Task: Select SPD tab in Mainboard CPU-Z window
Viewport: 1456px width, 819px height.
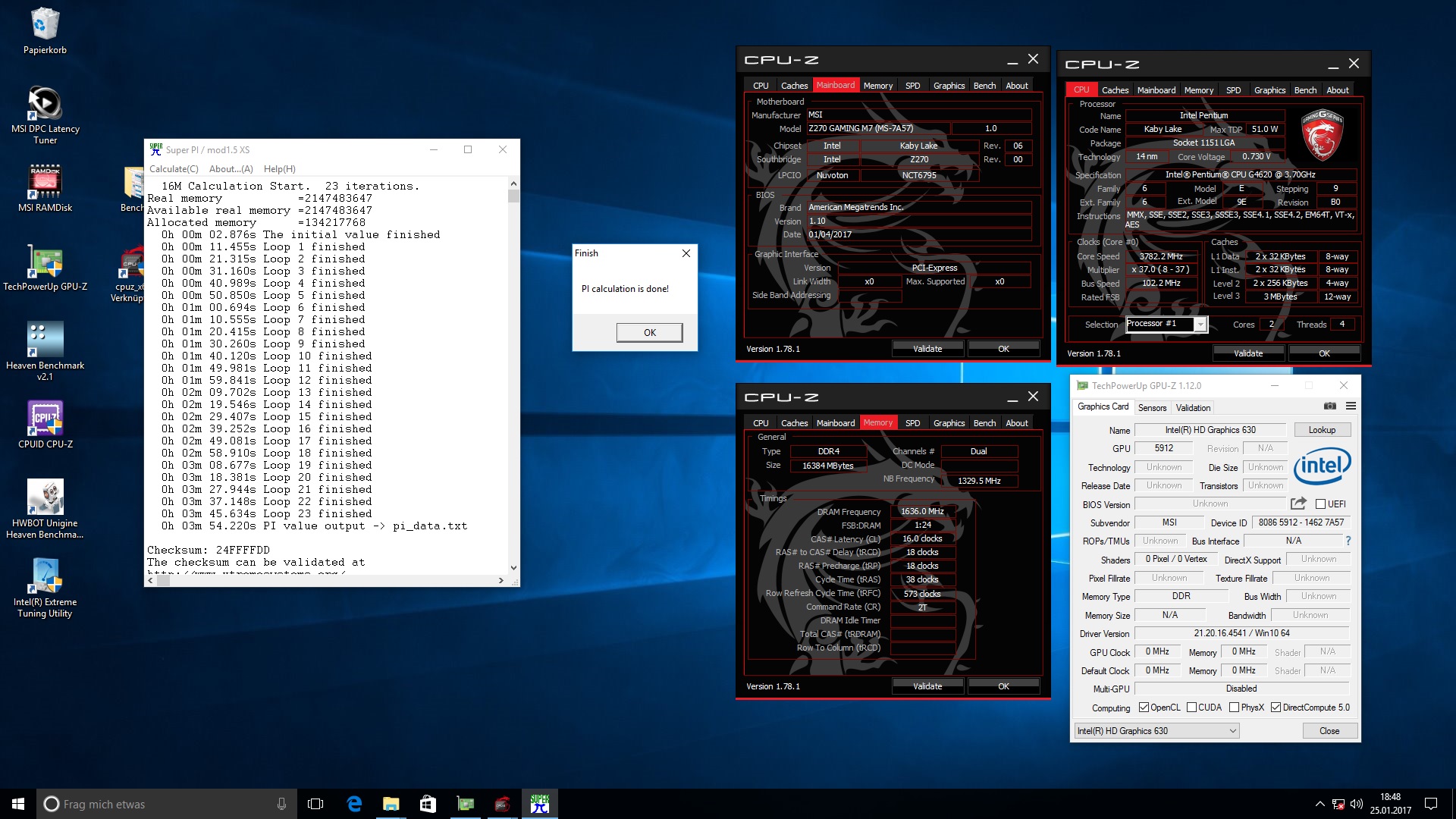Action: (912, 86)
